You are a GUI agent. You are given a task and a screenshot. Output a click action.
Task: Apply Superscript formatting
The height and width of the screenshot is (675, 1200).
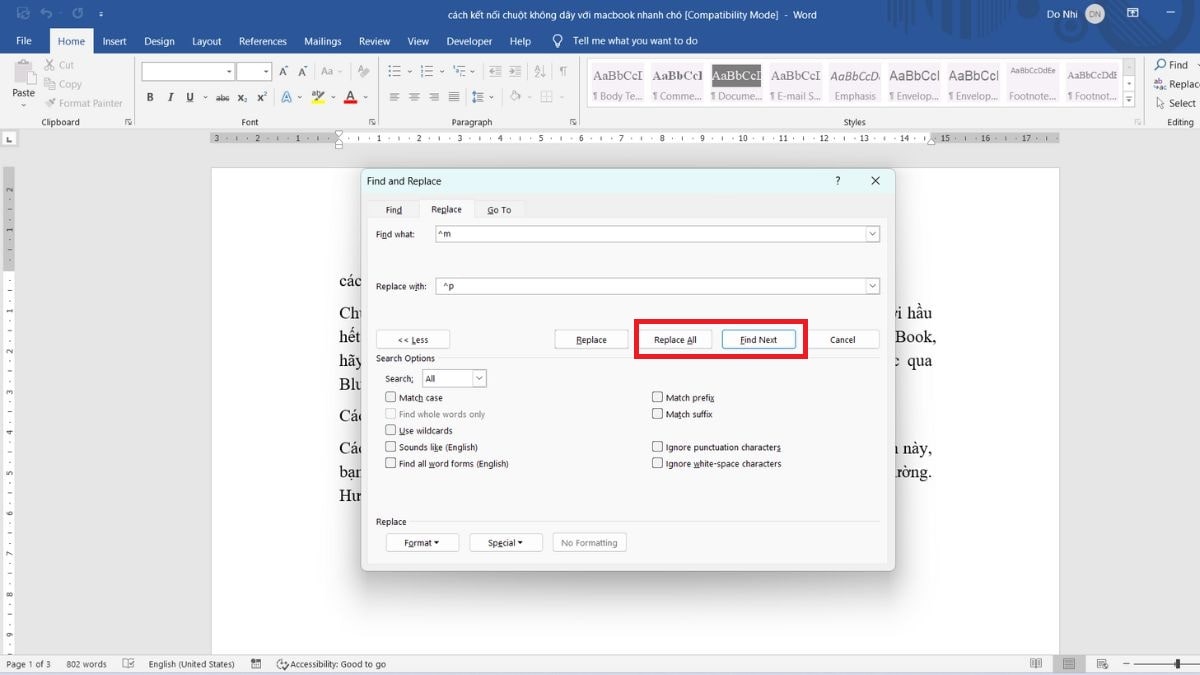tap(262, 97)
